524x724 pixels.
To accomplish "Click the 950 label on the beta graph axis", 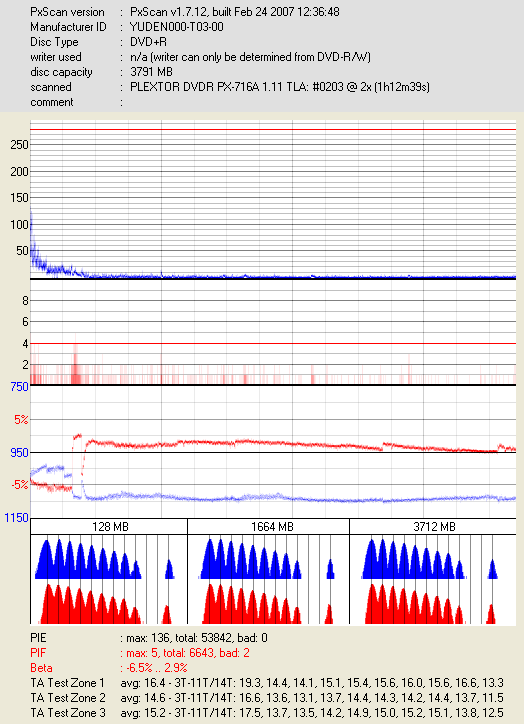I will tap(19, 452).
